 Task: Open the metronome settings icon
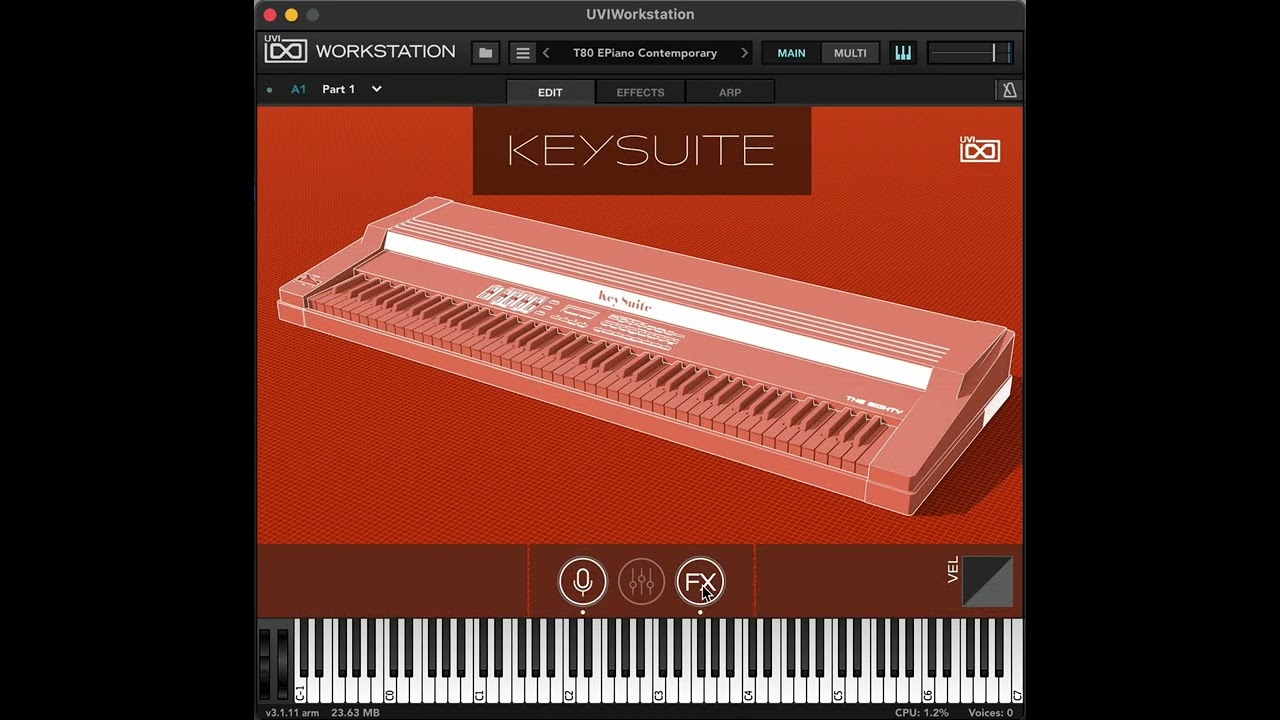click(1009, 90)
